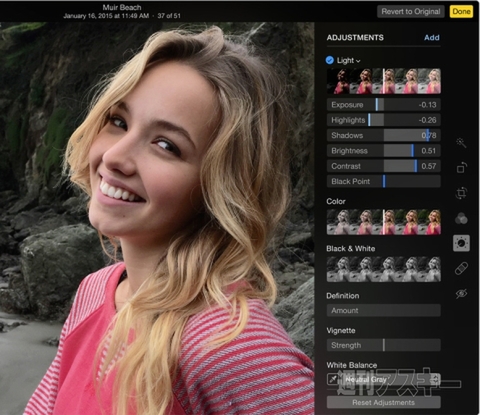
Task: Click the Light thumbnail strip
Action: [x=384, y=81]
